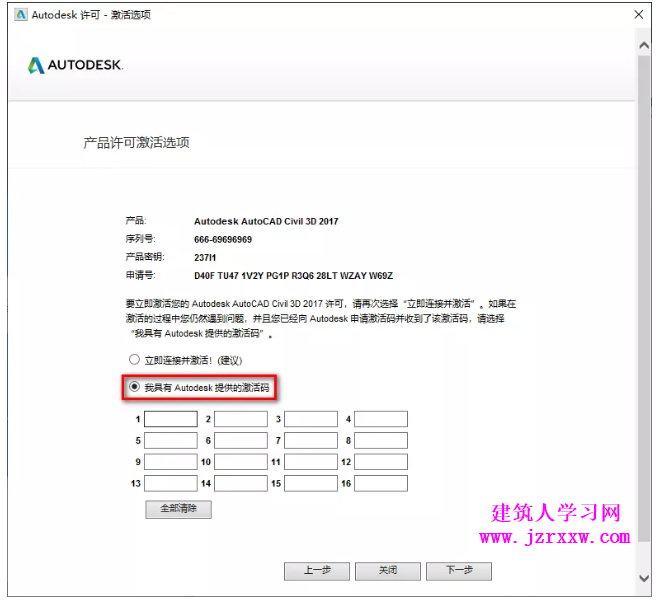Click activation code field 3
657x606 pixels.
311,419
